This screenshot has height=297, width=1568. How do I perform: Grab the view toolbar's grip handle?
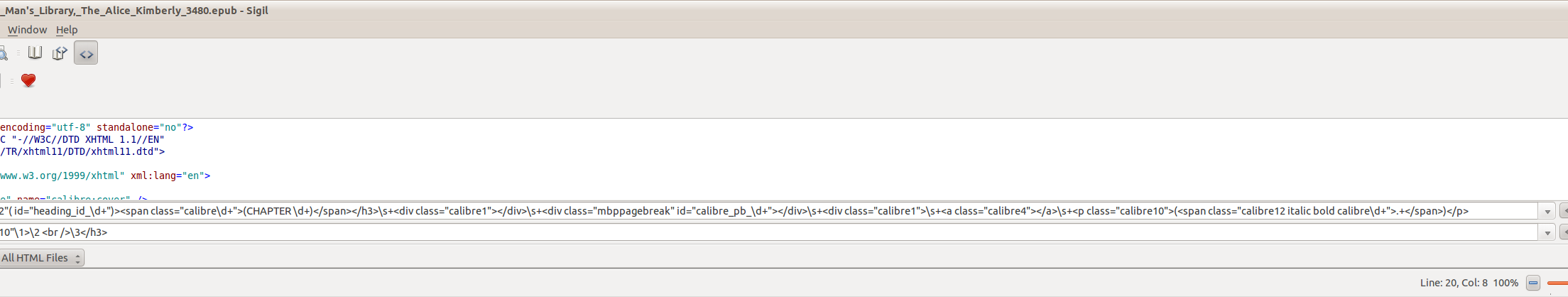point(18,53)
